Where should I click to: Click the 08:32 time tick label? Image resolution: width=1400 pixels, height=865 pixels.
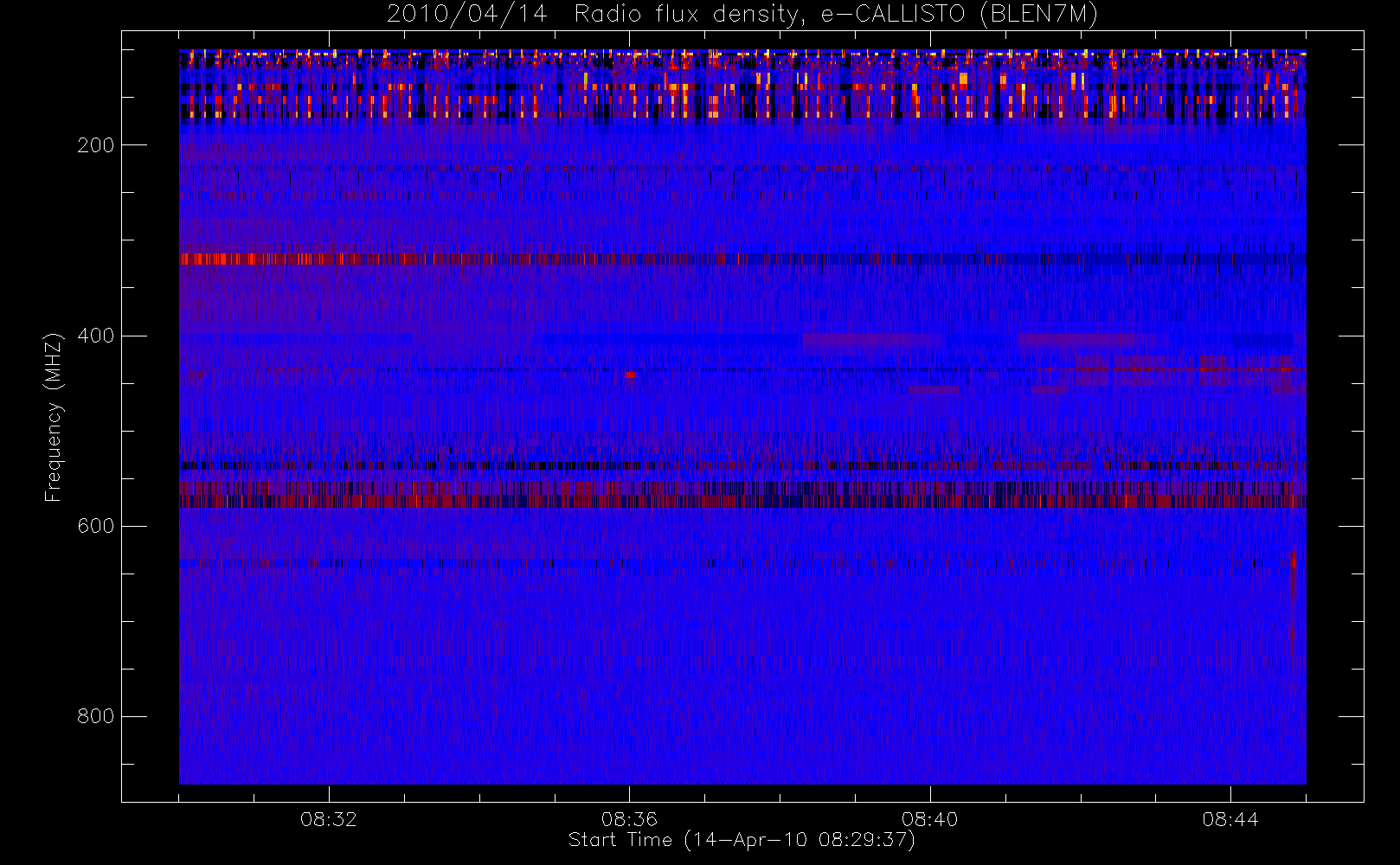click(x=329, y=819)
